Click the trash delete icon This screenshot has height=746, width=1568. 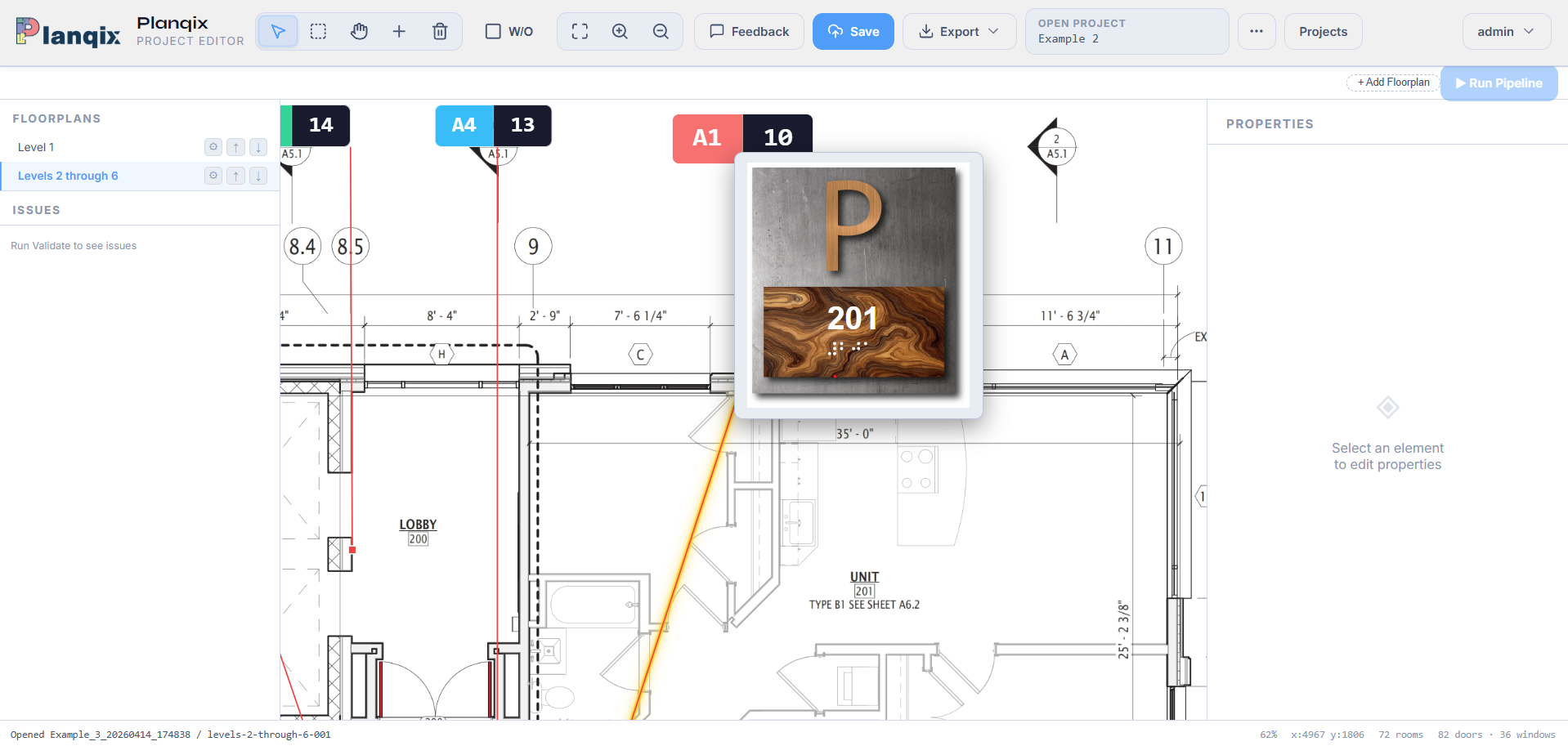coord(440,32)
